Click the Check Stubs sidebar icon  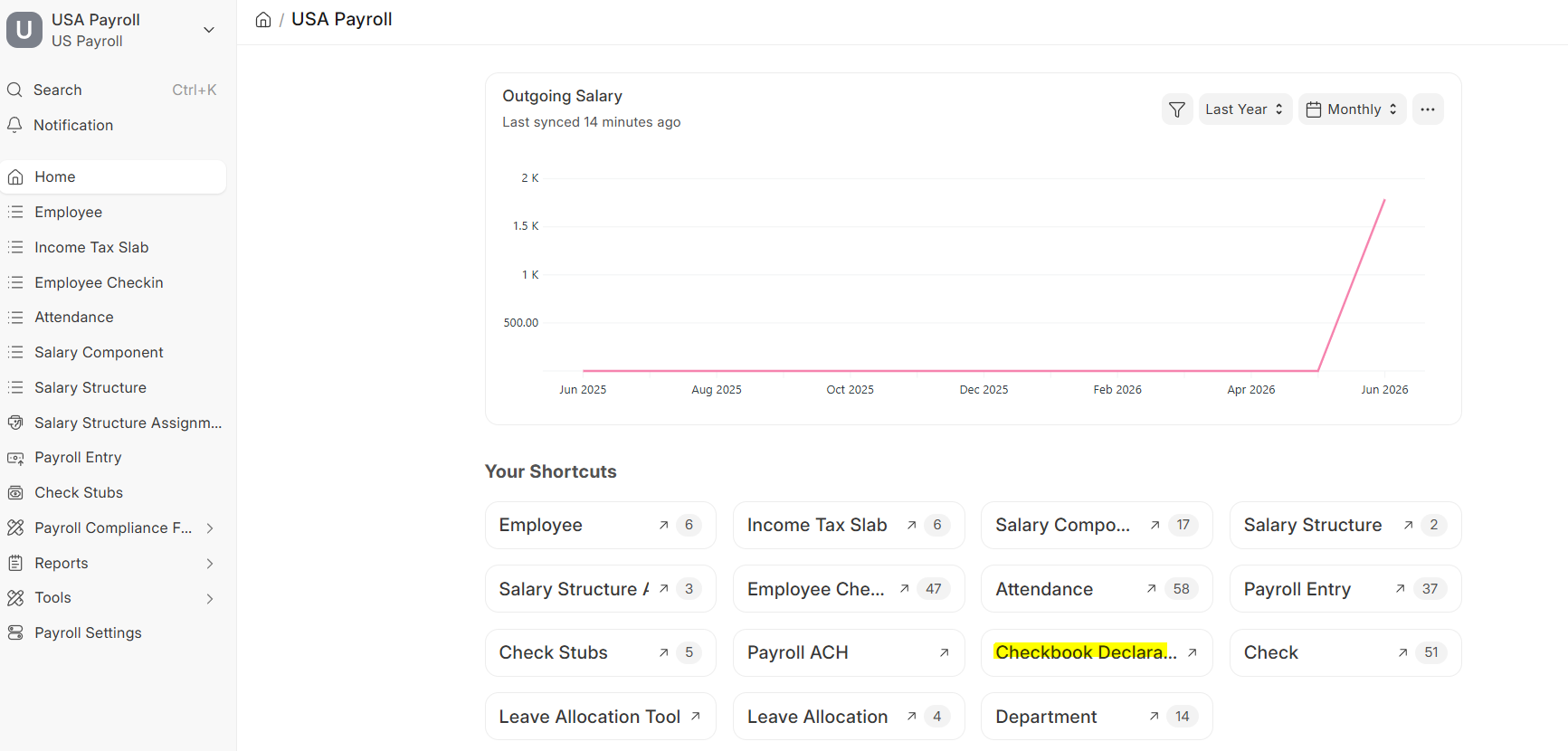coord(15,493)
